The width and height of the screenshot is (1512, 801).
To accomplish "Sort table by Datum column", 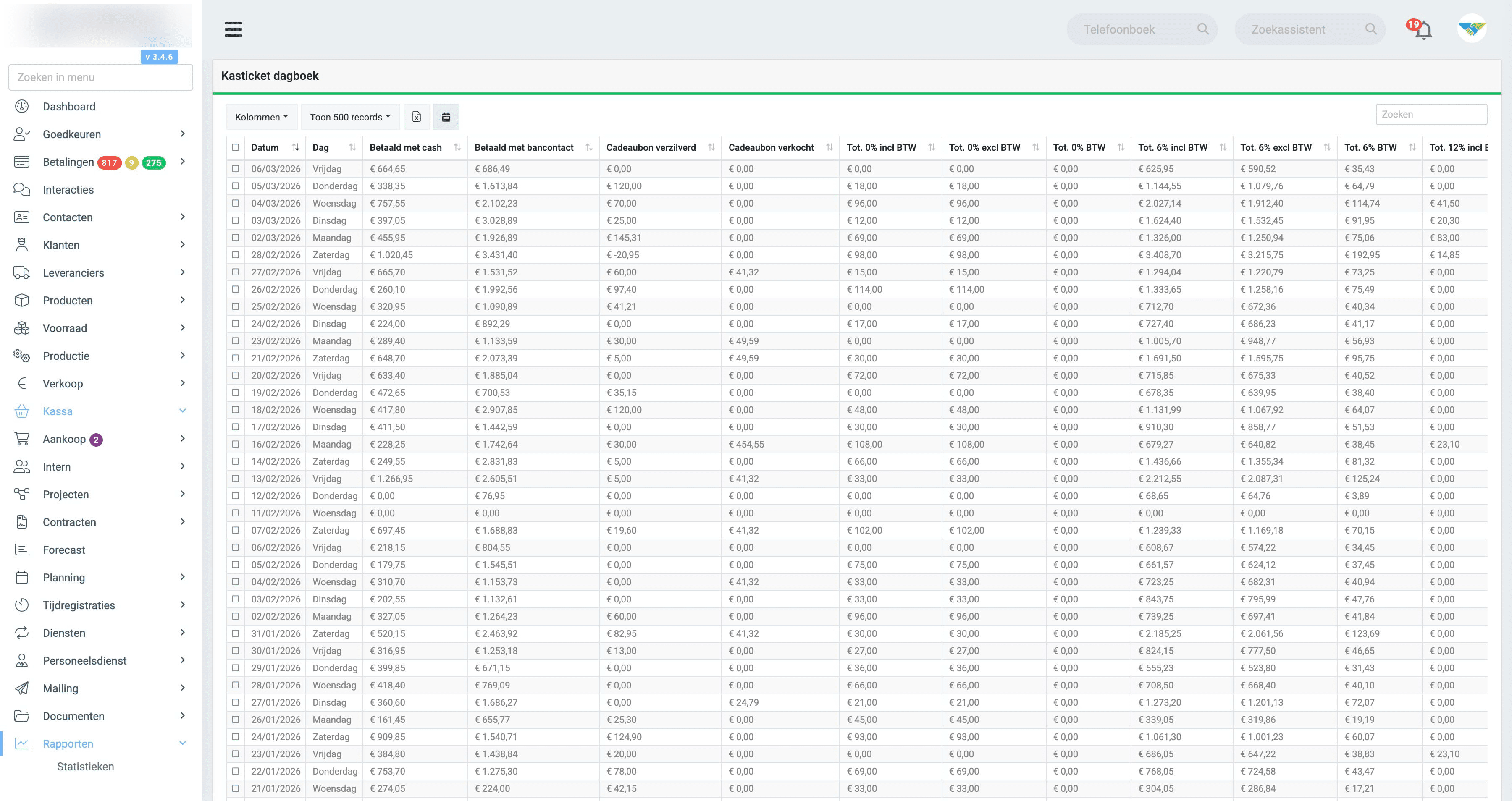I will (x=275, y=147).
